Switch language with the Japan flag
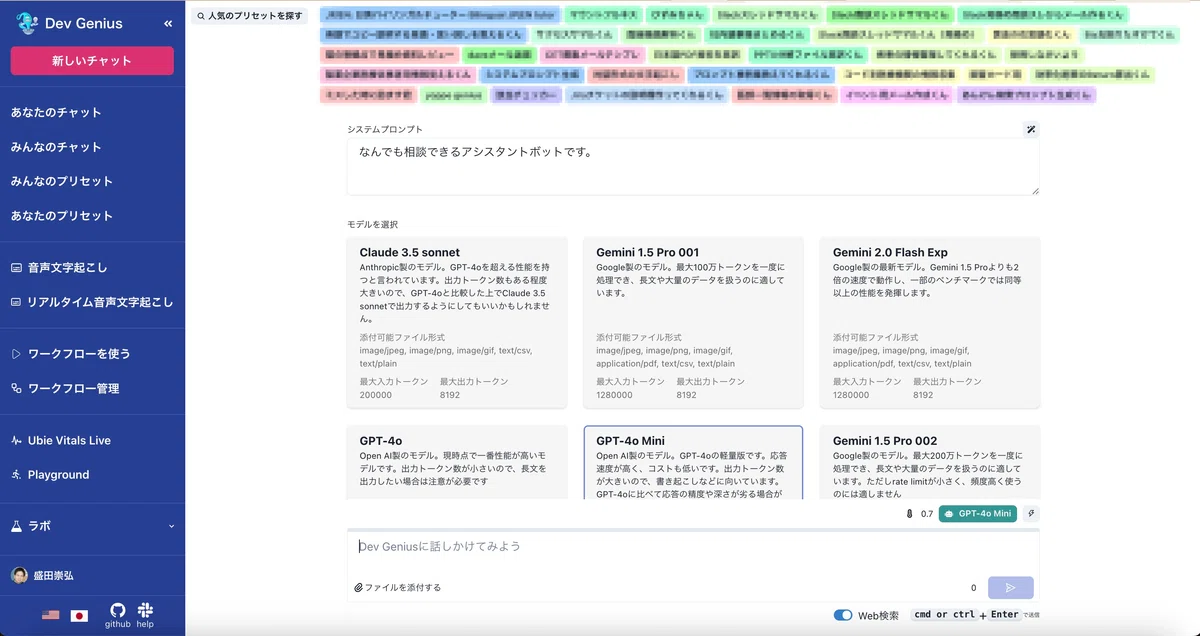 pos(79,615)
